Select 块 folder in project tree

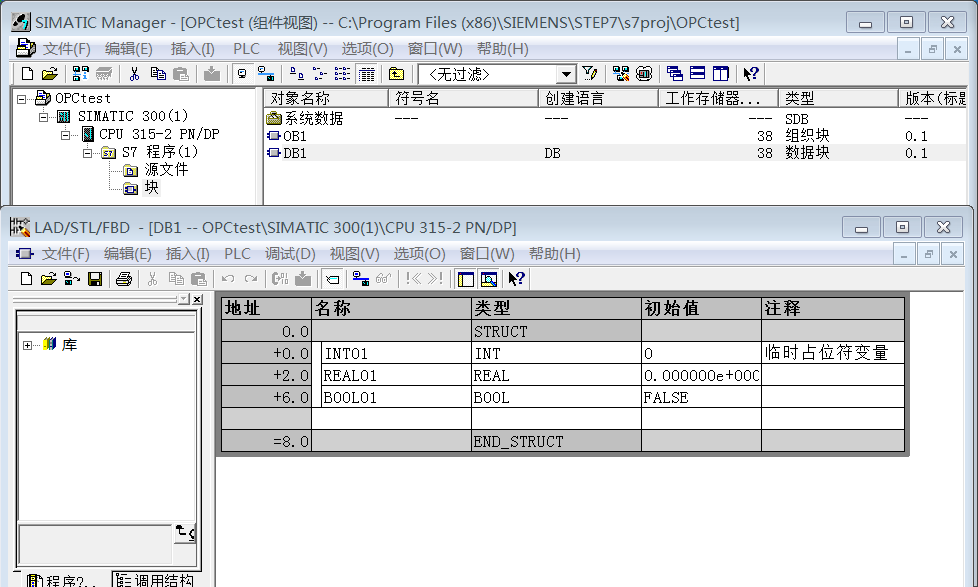tap(152, 188)
